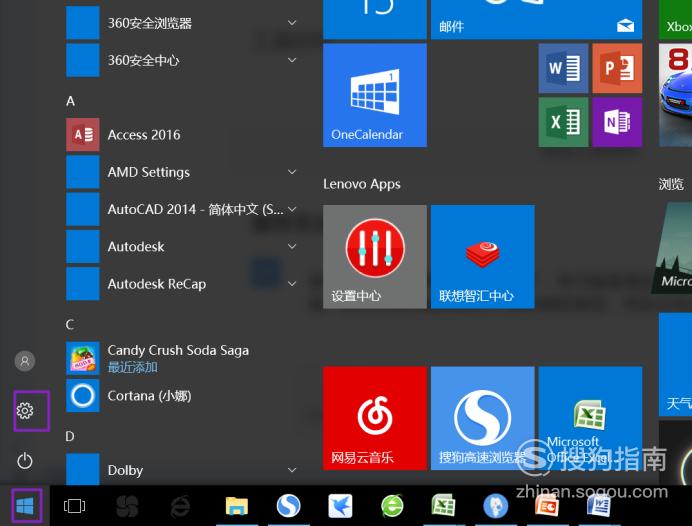Screen dimensions: 692x526
Task: Click the 浏览 group title
Action: point(671,184)
